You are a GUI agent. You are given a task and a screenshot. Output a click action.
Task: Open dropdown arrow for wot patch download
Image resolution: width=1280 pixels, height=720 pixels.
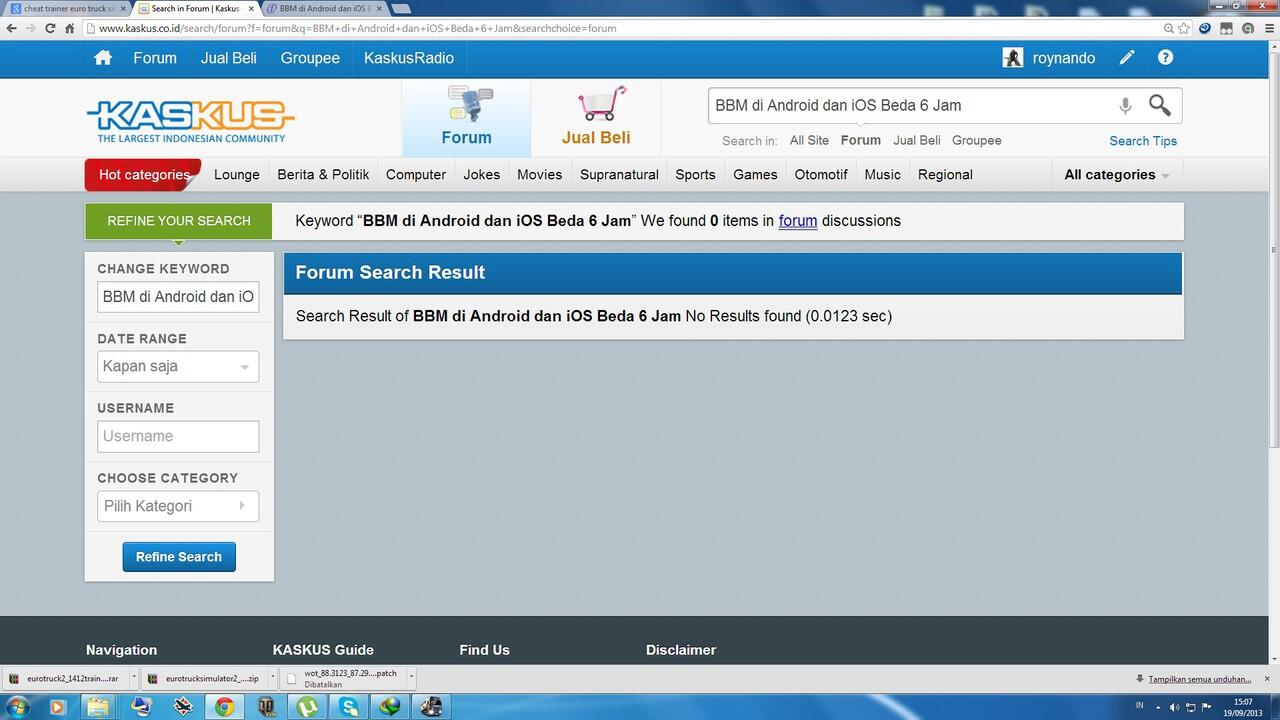click(x=411, y=678)
